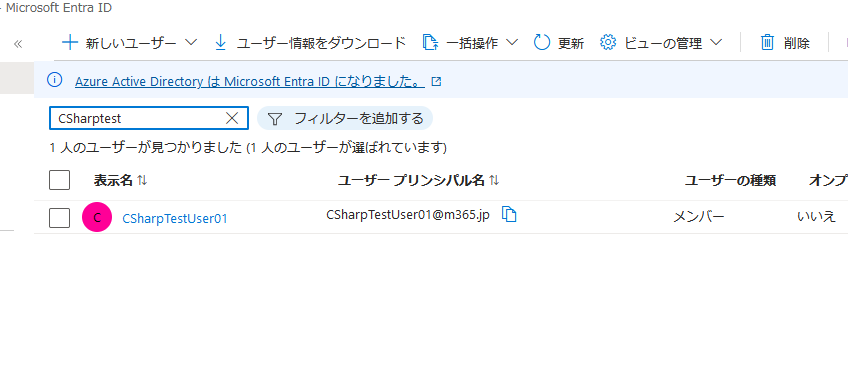The height and width of the screenshot is (374, 848).
Task: Toggle the select-all header checkbox
Action: point(59,180)
